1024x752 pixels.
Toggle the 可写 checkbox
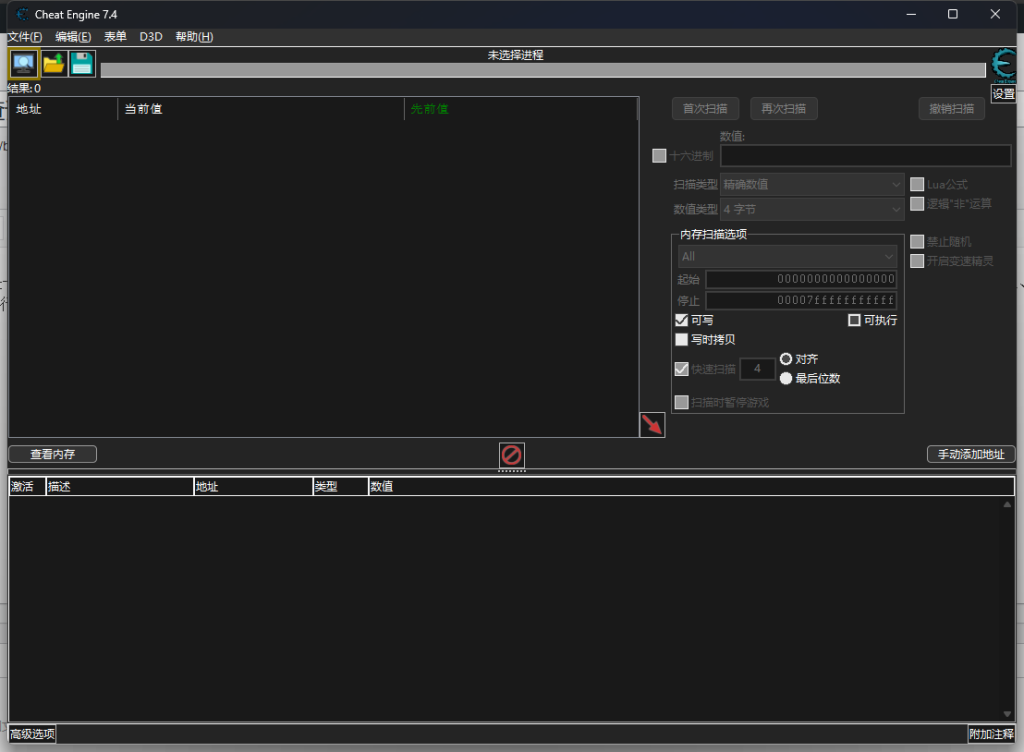(682, 321)
